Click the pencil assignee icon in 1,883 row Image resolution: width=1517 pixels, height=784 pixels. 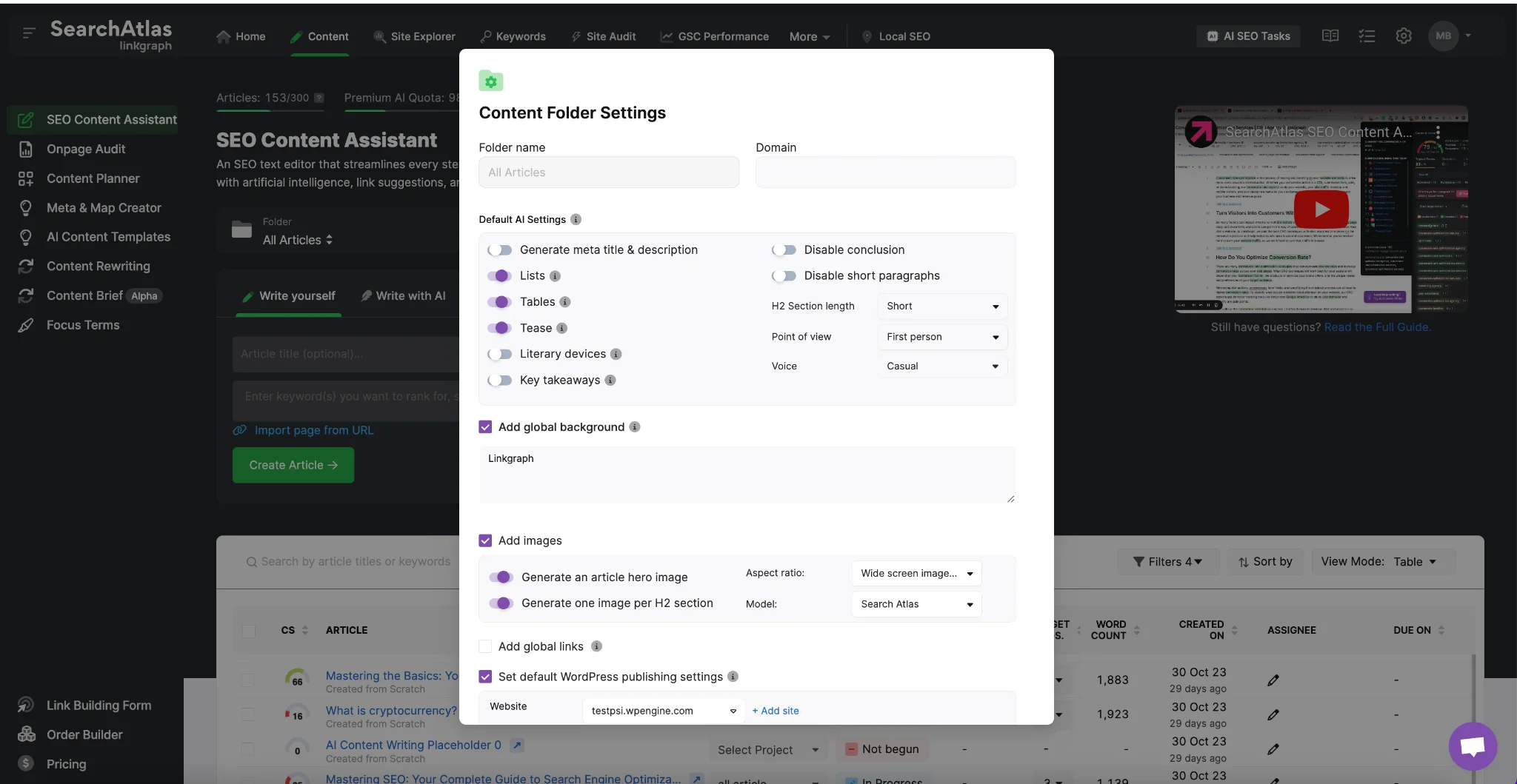[1273, 680]
